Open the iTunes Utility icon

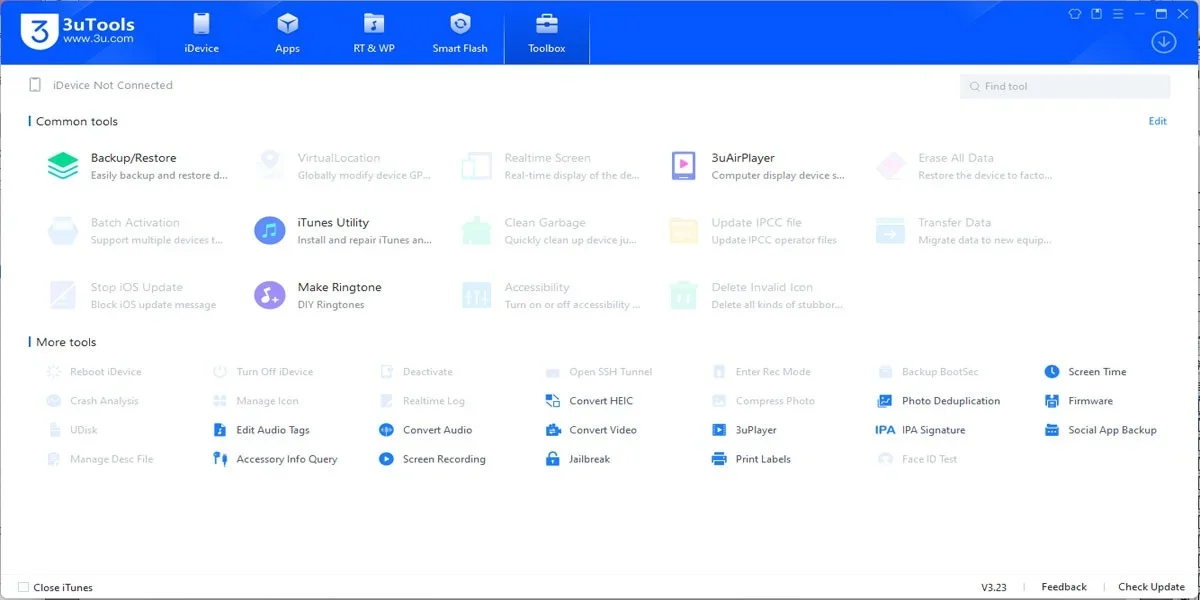(270, 231)
